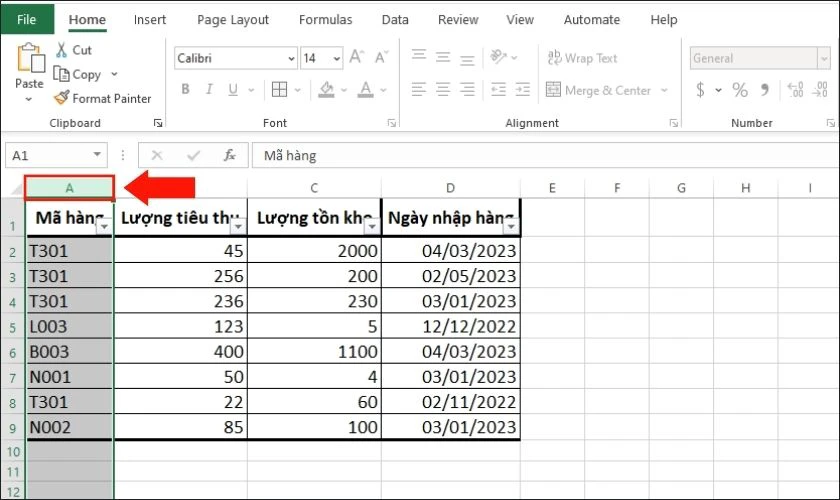Switch to Review tab
Image resolution: width=840 pixels, height=500 pixels.
click(x=458, y=20)
